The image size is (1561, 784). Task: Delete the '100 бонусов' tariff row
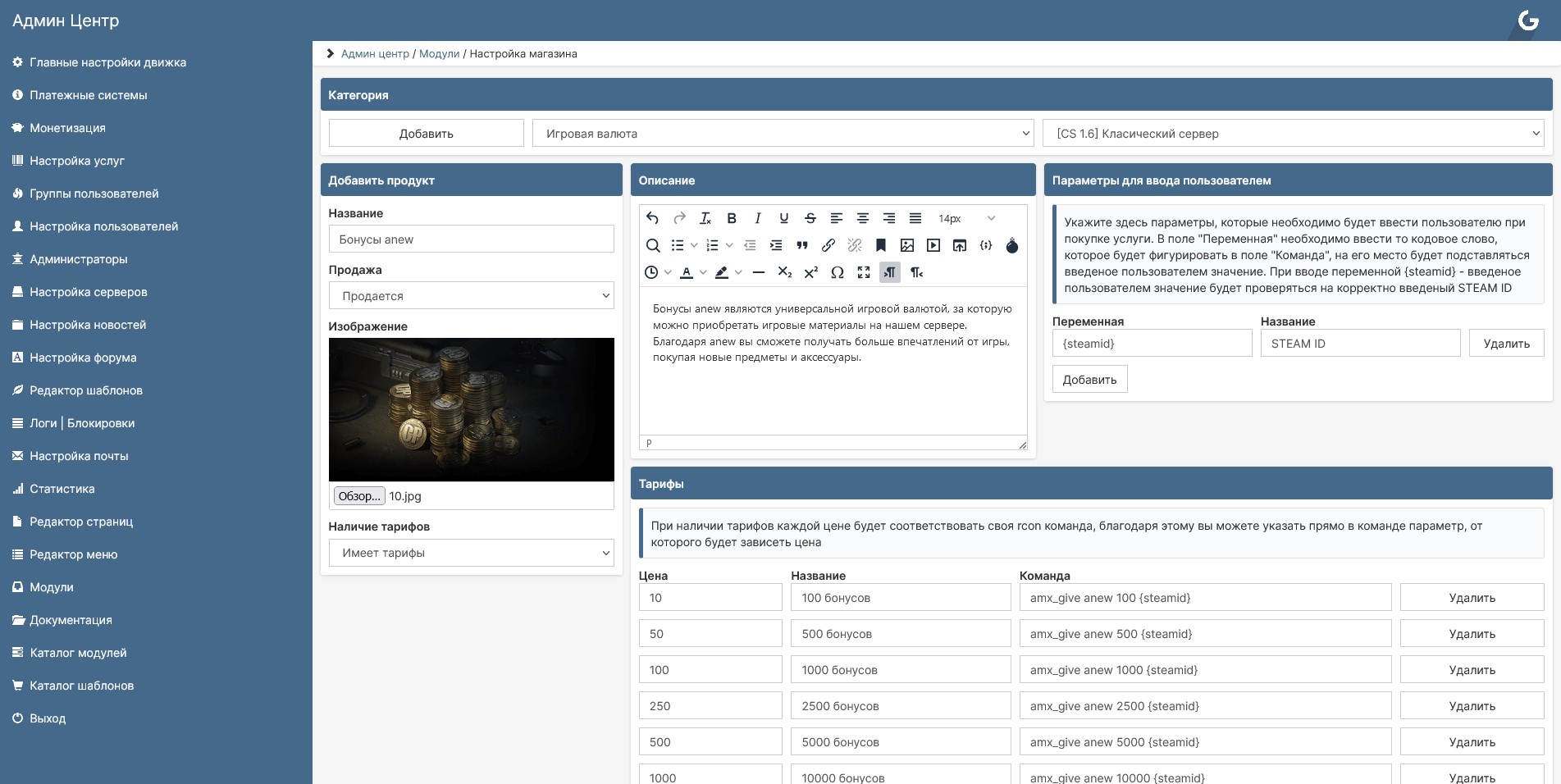1472,598
